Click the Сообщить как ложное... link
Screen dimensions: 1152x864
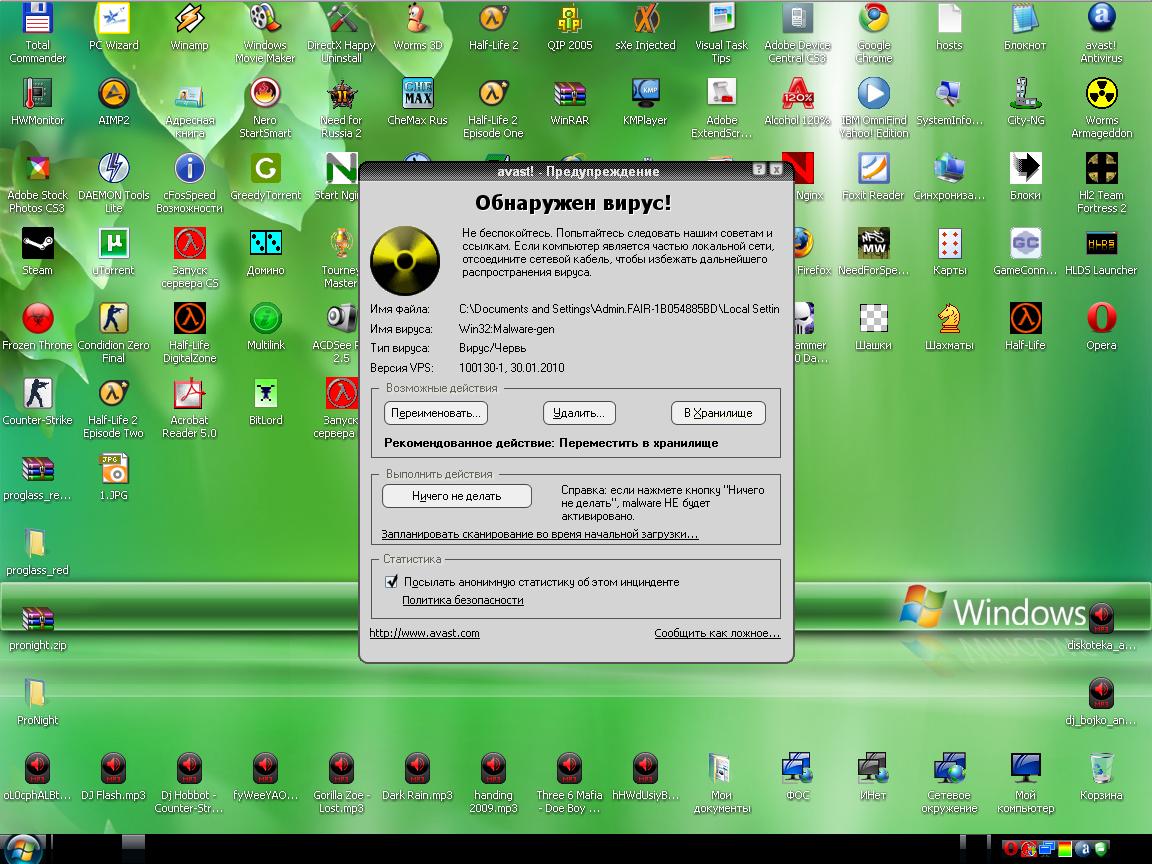click(x=716, y=633)
